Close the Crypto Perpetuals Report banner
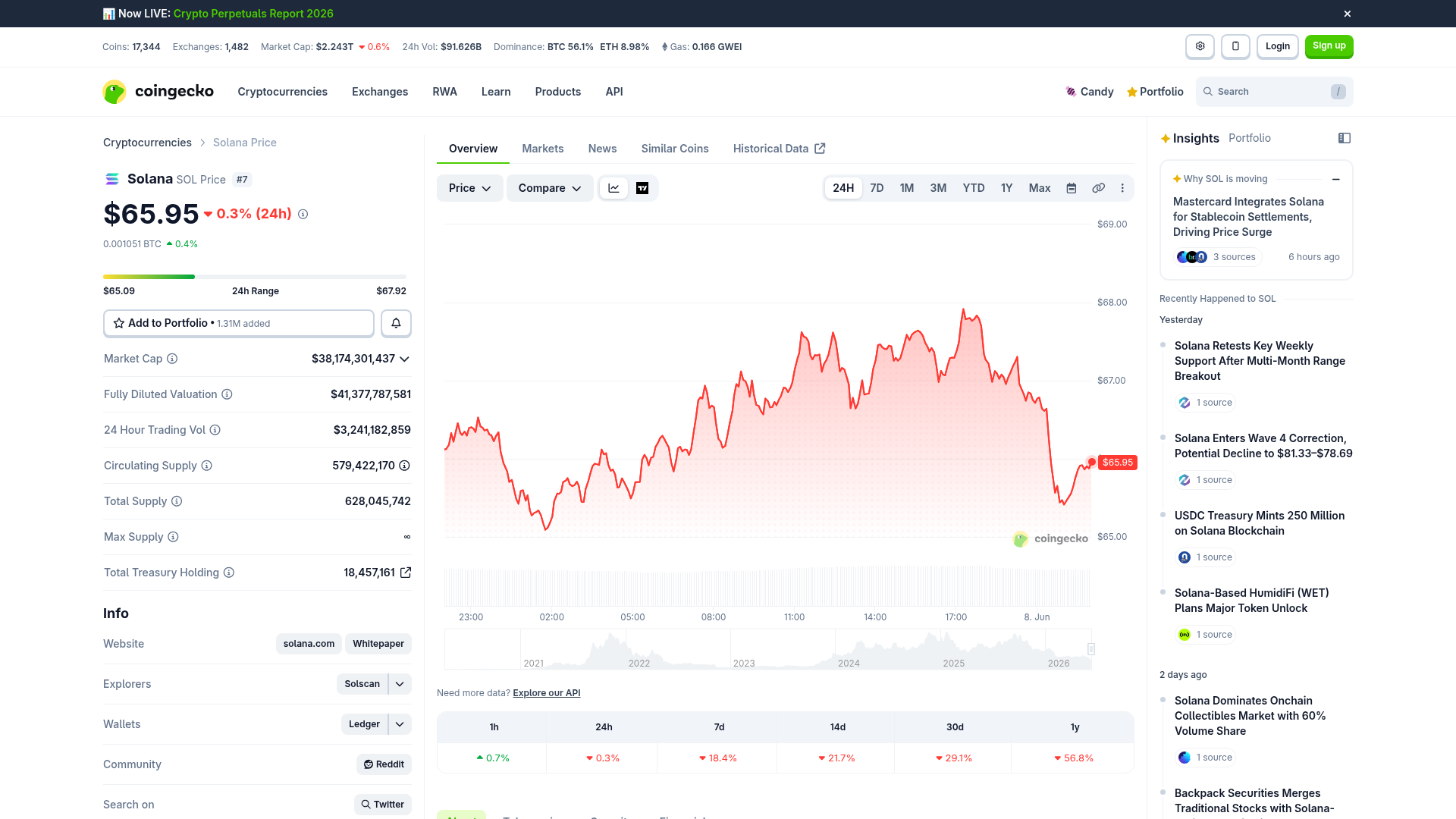1456x819 pixels. coord(1347,14)
